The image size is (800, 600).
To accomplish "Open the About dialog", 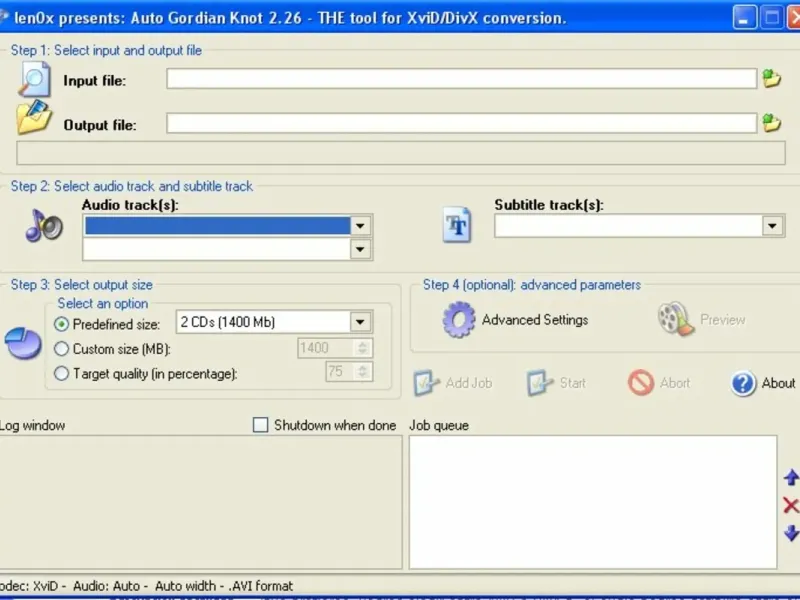I will pyautogui.click(x=763, y=383).
